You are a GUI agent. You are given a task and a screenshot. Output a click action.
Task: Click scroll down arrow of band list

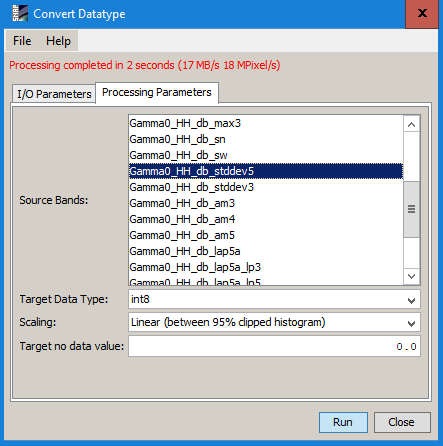point(411,276)
